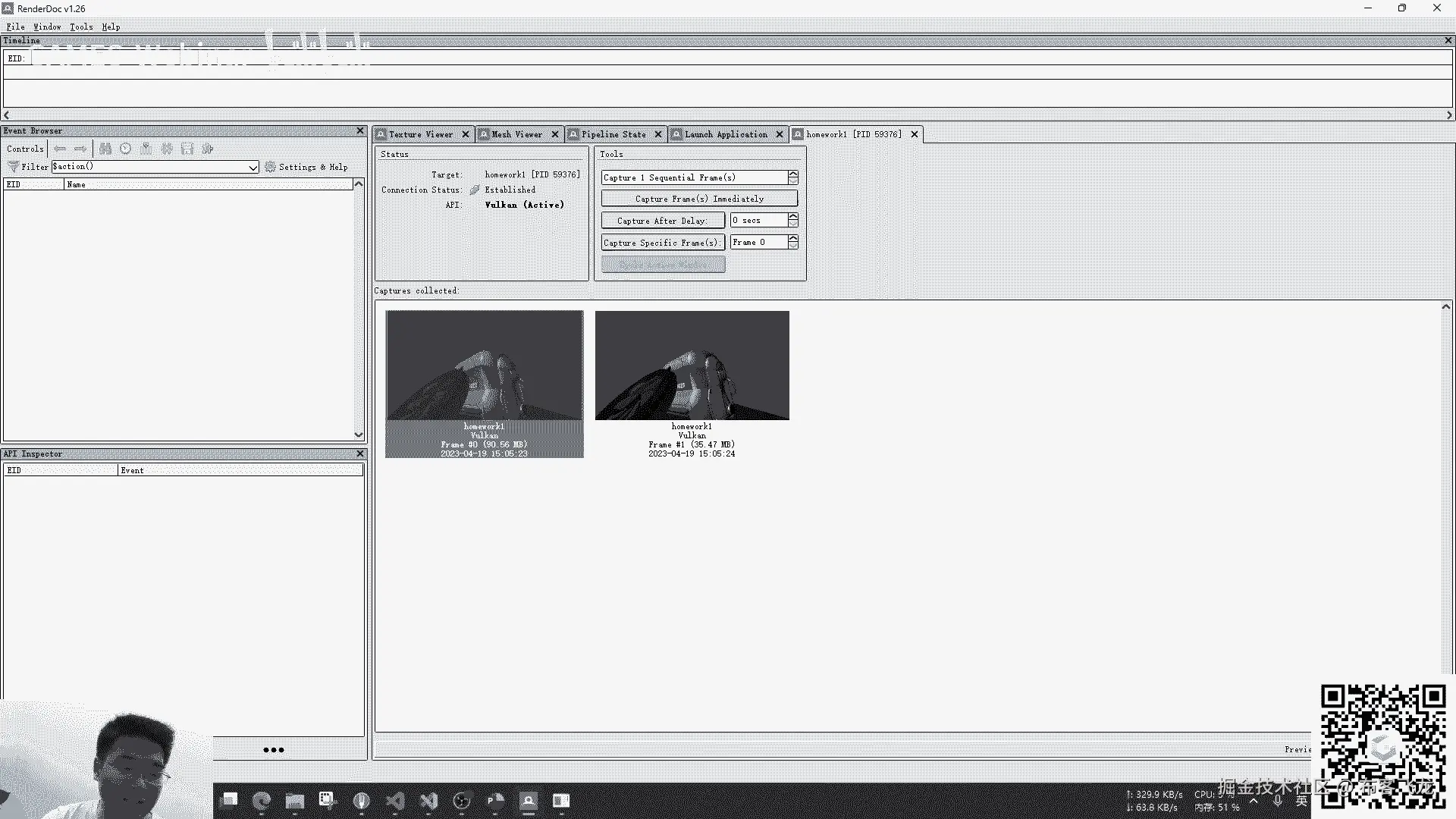The height and width of the screenshot is (819, 1456).
Task: Open Microsoft Edge from the taskbar
Action: tap(262, 801)
